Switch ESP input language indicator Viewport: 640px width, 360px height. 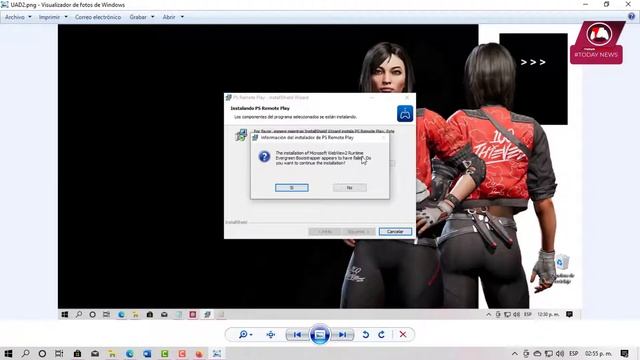(573, 353)
